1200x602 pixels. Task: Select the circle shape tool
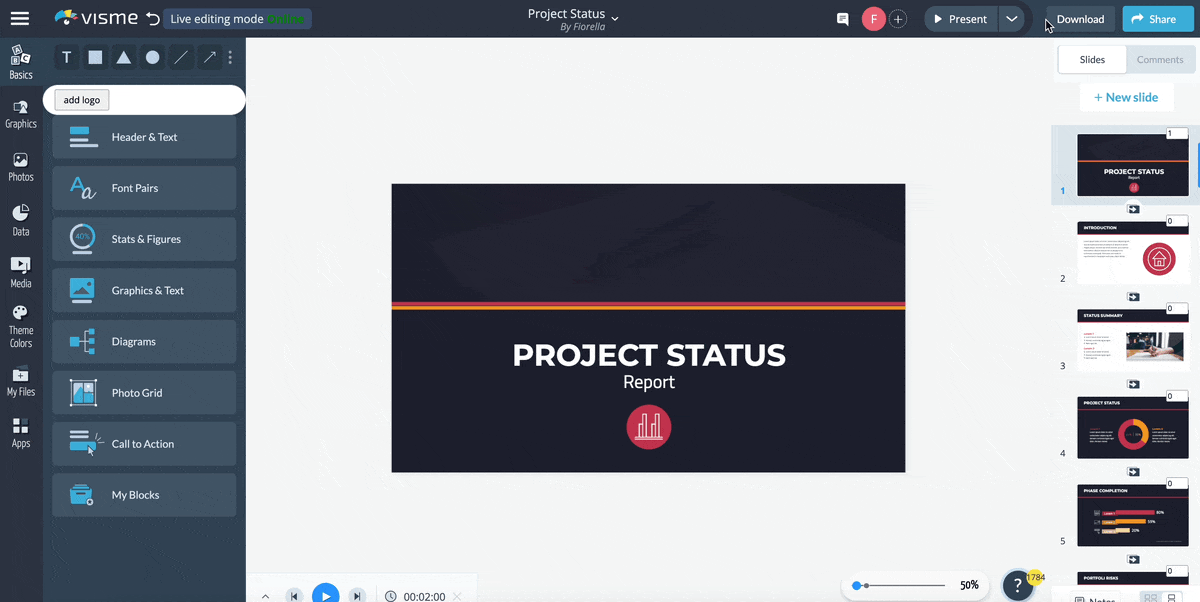click(x=152, y=58)
